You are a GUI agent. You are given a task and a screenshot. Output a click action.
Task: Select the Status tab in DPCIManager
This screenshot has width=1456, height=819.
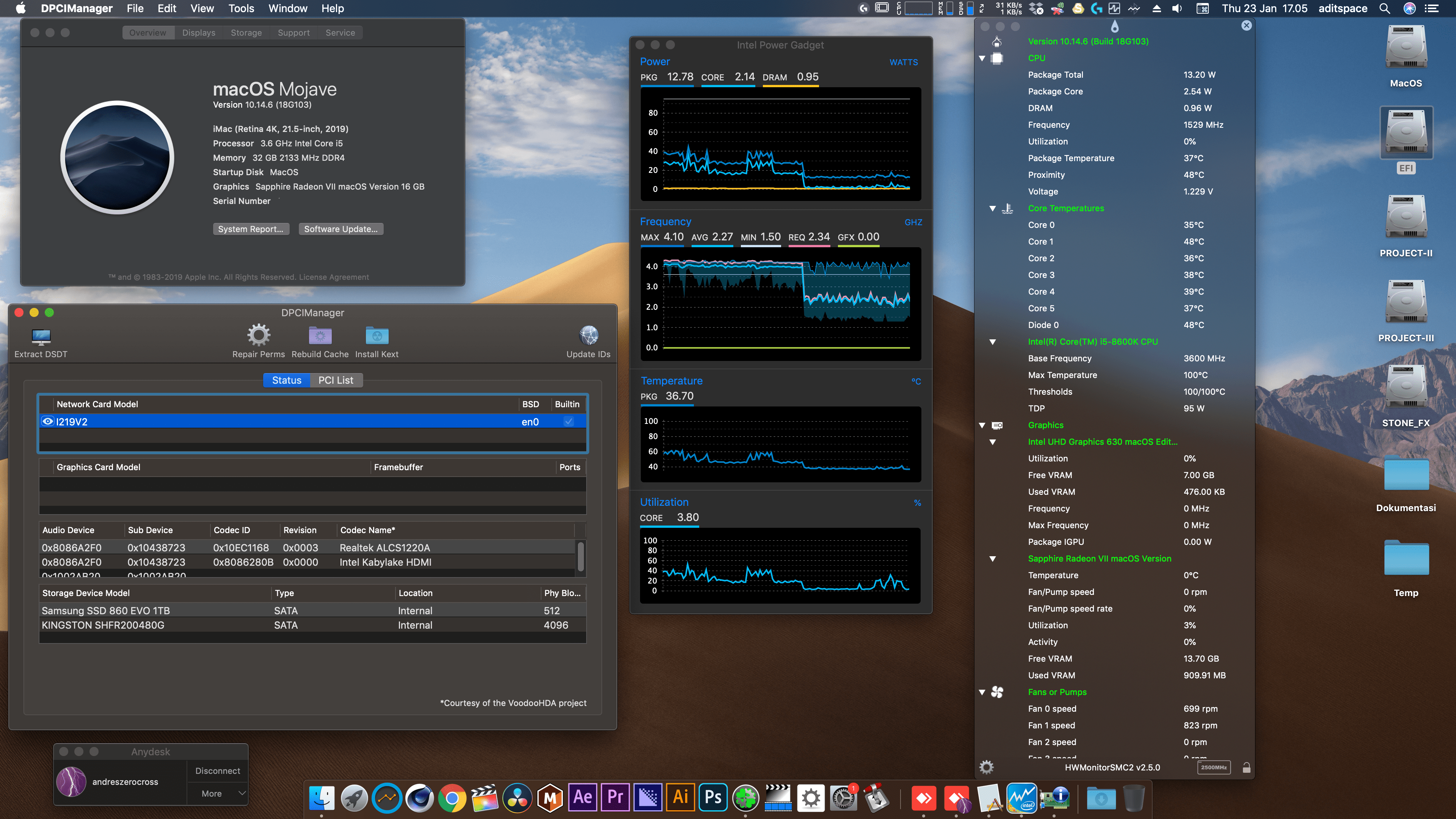287,380
